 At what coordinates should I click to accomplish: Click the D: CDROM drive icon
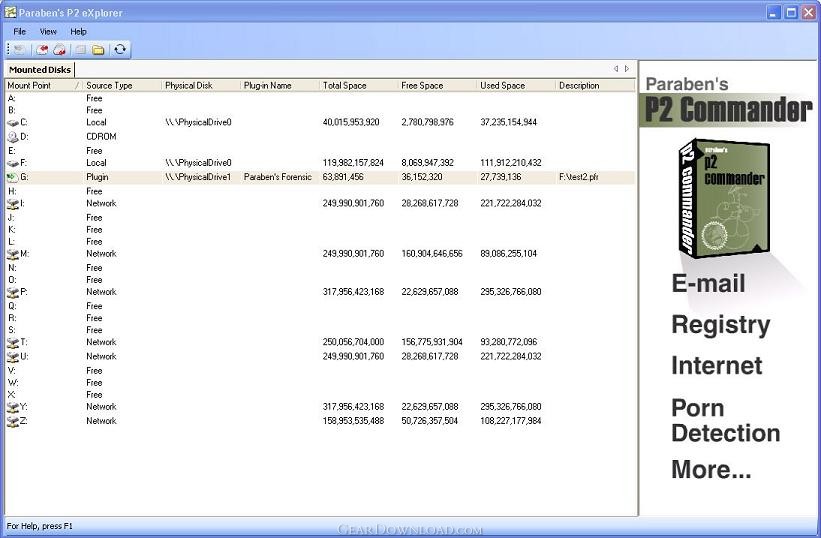13,137
